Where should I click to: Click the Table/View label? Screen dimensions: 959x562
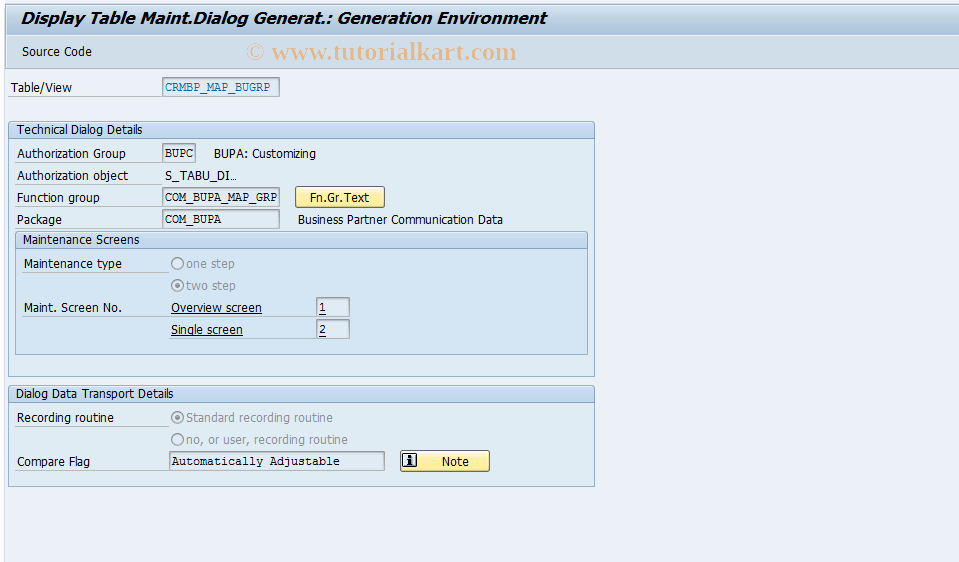pos(41,87)
